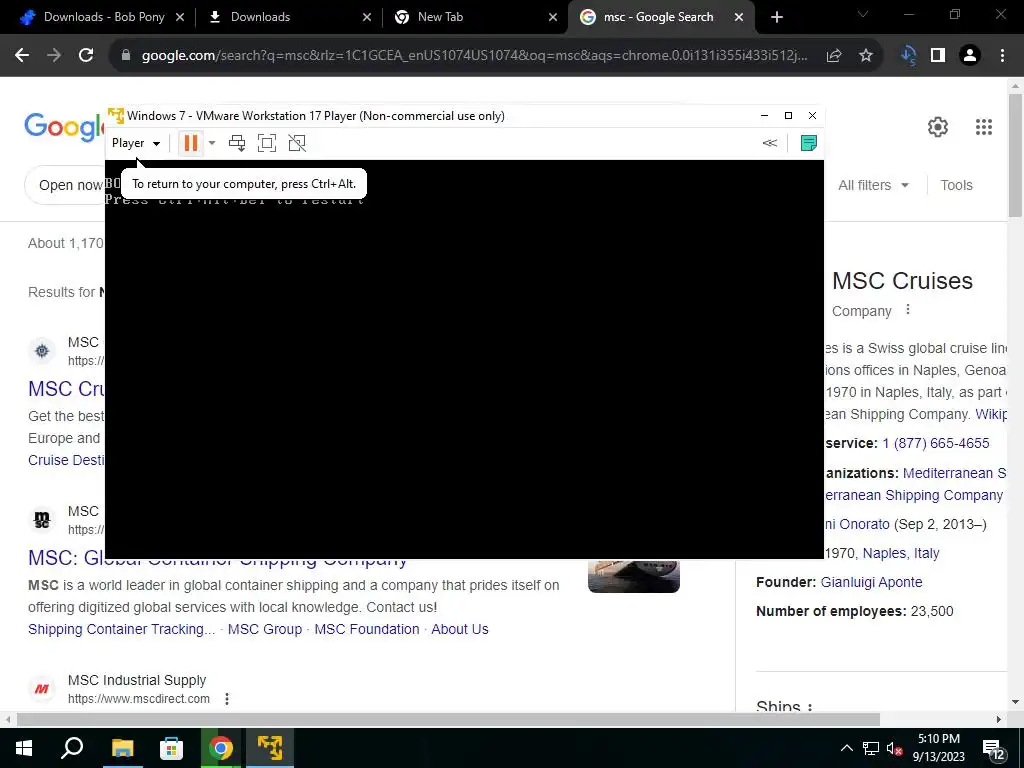Open a new Chrome tab with plus button

pos(776,18)
